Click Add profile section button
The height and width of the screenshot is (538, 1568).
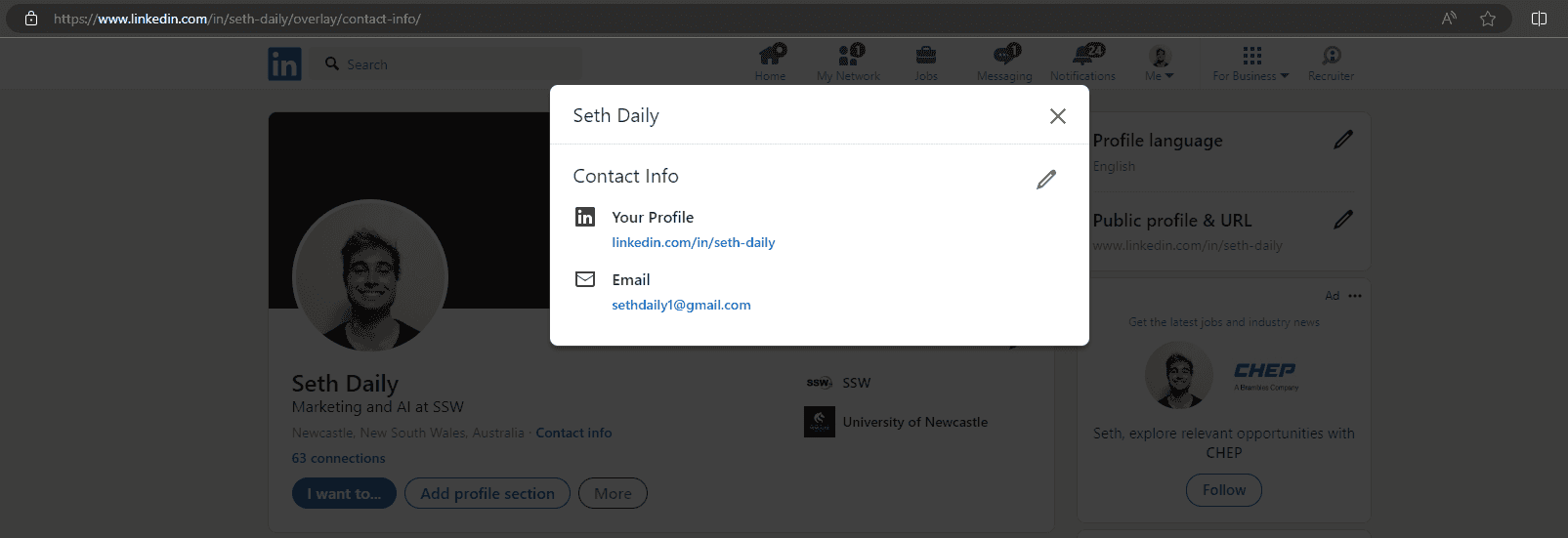click(x=487, y=494)
